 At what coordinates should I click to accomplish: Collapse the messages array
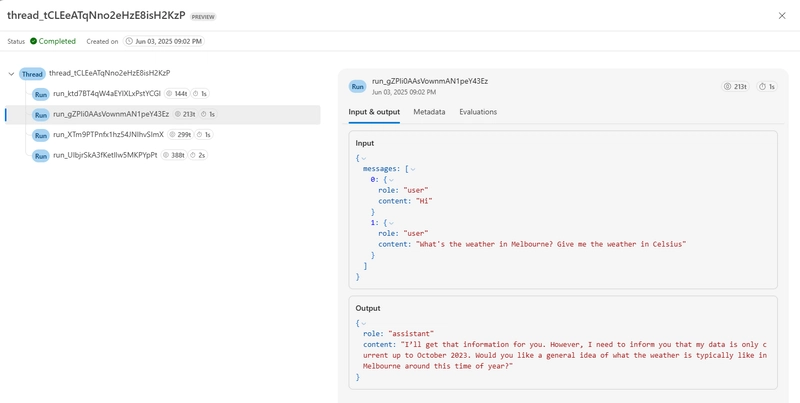pos(413,169)
